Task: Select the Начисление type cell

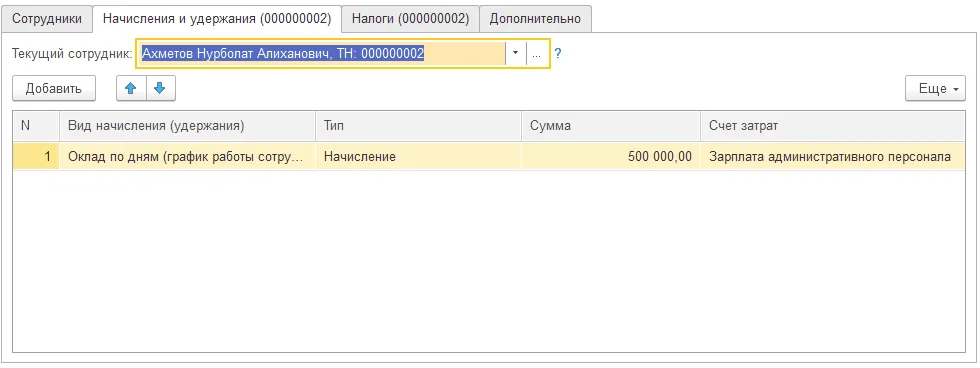Action: (x=419, y=156)
